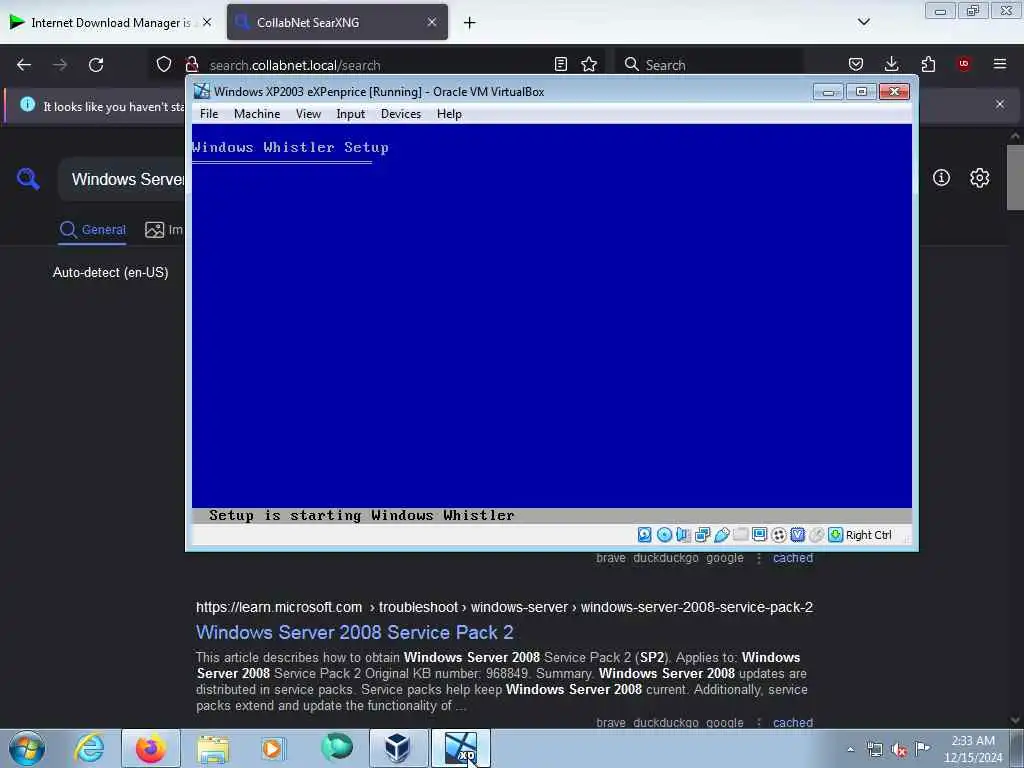
Task: Click the mouse integration icon in VirtualBox status bar
Action: [816, 535]
